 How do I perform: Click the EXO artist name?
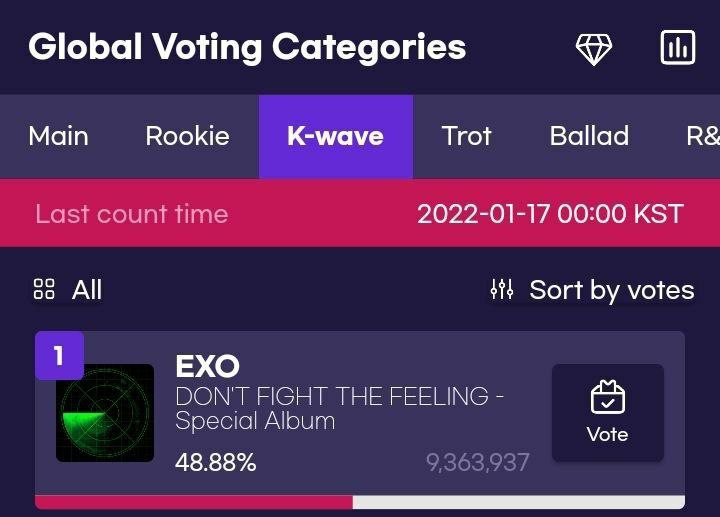pos(208,366)
